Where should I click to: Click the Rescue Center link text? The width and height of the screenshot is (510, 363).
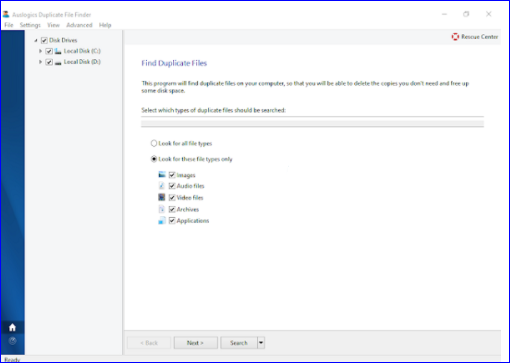point(479,37)
